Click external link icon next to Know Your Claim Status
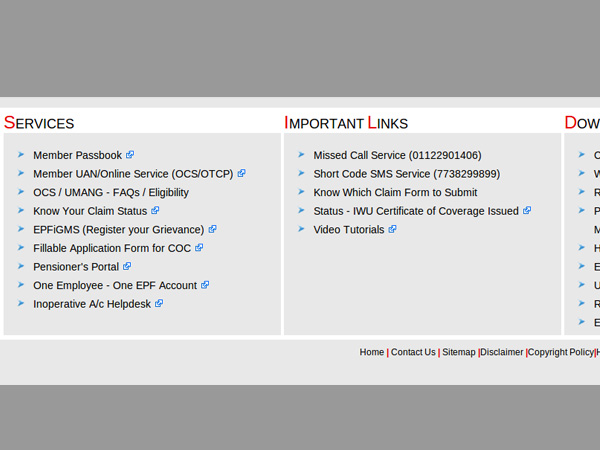The height and width of the screenshot is (450, 600). click(155, 211)
